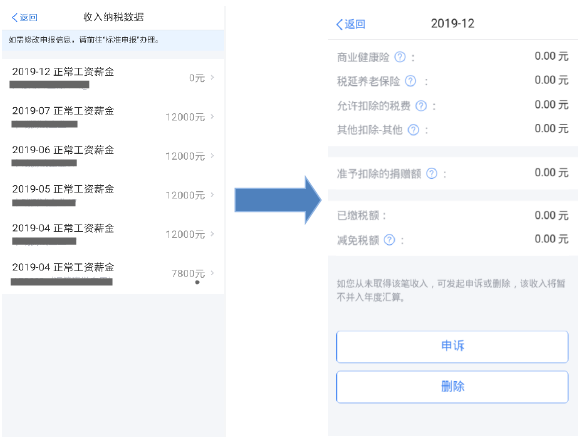Click the 删除 button
The height and width of the screenshot is (444, 585).
click(x=452, y=387)
